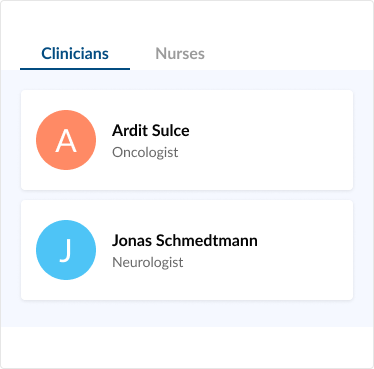
Task: Click the blank tab bar right of Nurses
Action: pyautogui.click(x=287, y=53)
